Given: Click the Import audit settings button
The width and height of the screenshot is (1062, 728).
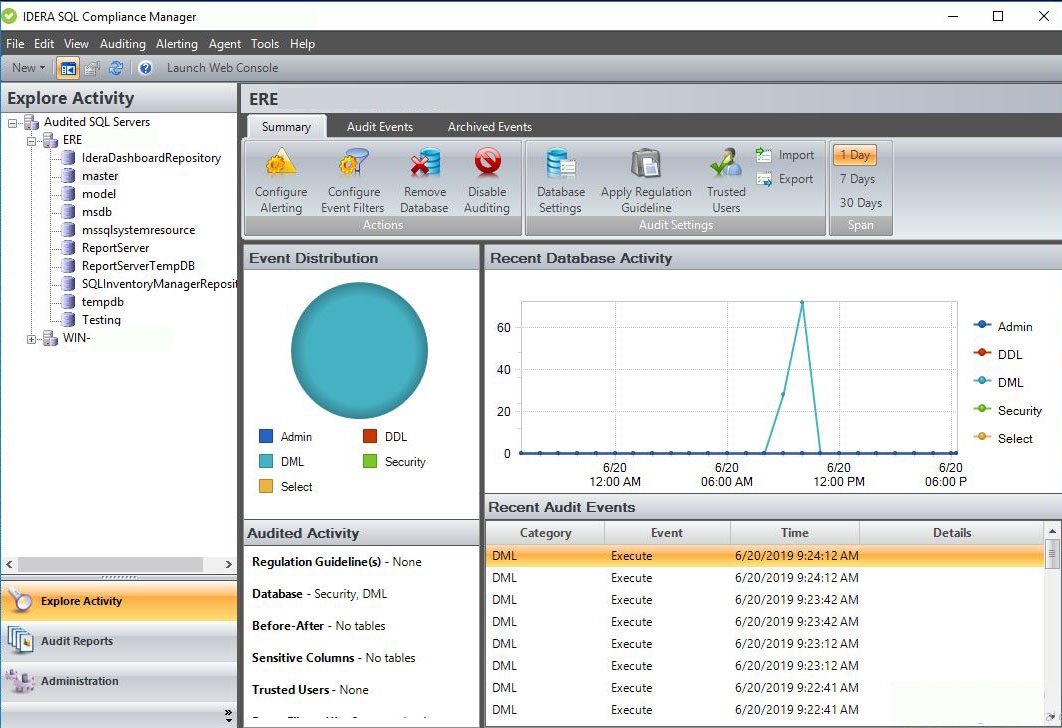Looking at the screenshot, I should 785,155.
